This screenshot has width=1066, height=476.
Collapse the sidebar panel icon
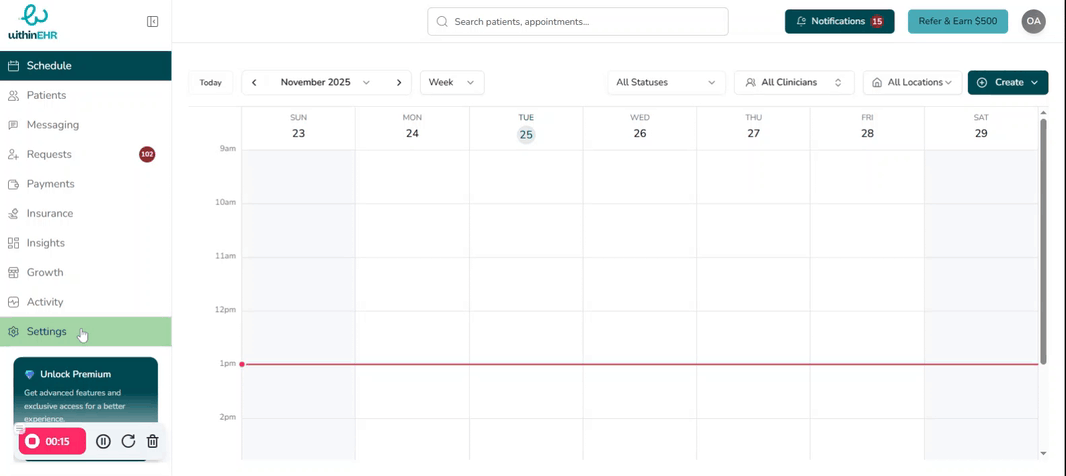152,21
